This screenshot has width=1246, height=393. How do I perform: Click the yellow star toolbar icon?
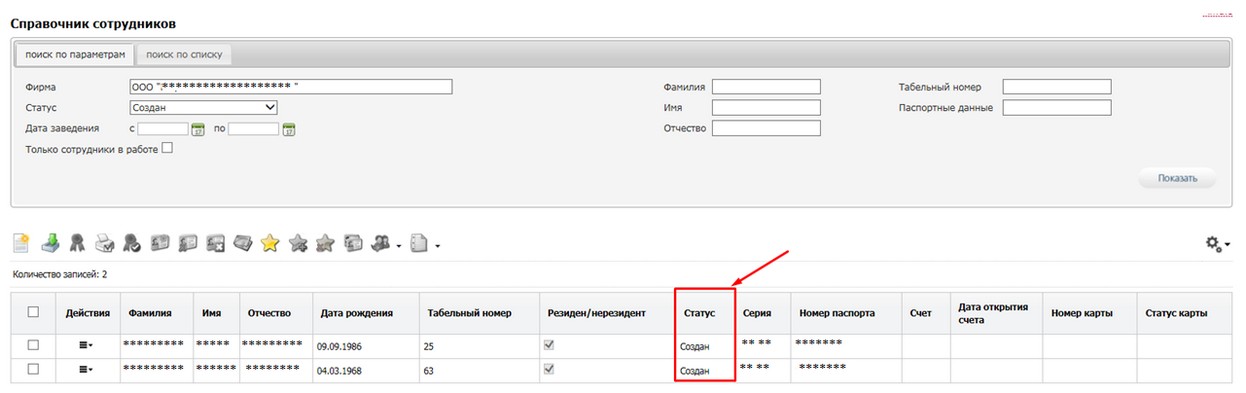[270, 243]
